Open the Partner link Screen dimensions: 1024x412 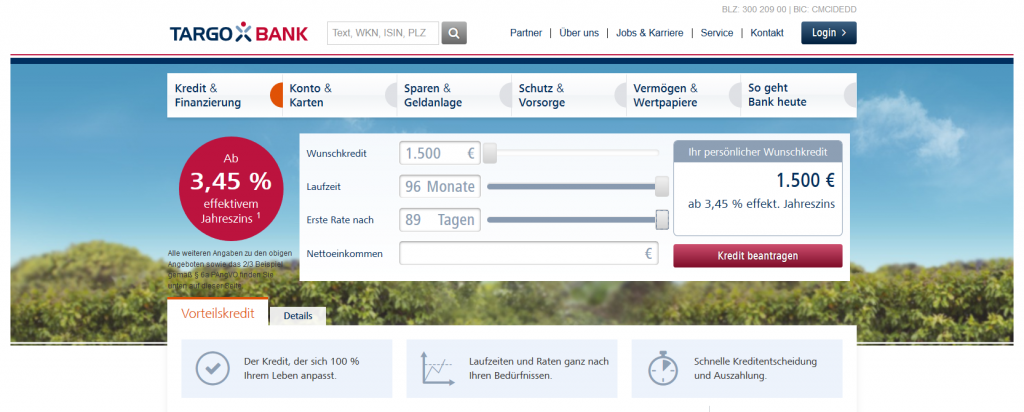pos(526,33)
